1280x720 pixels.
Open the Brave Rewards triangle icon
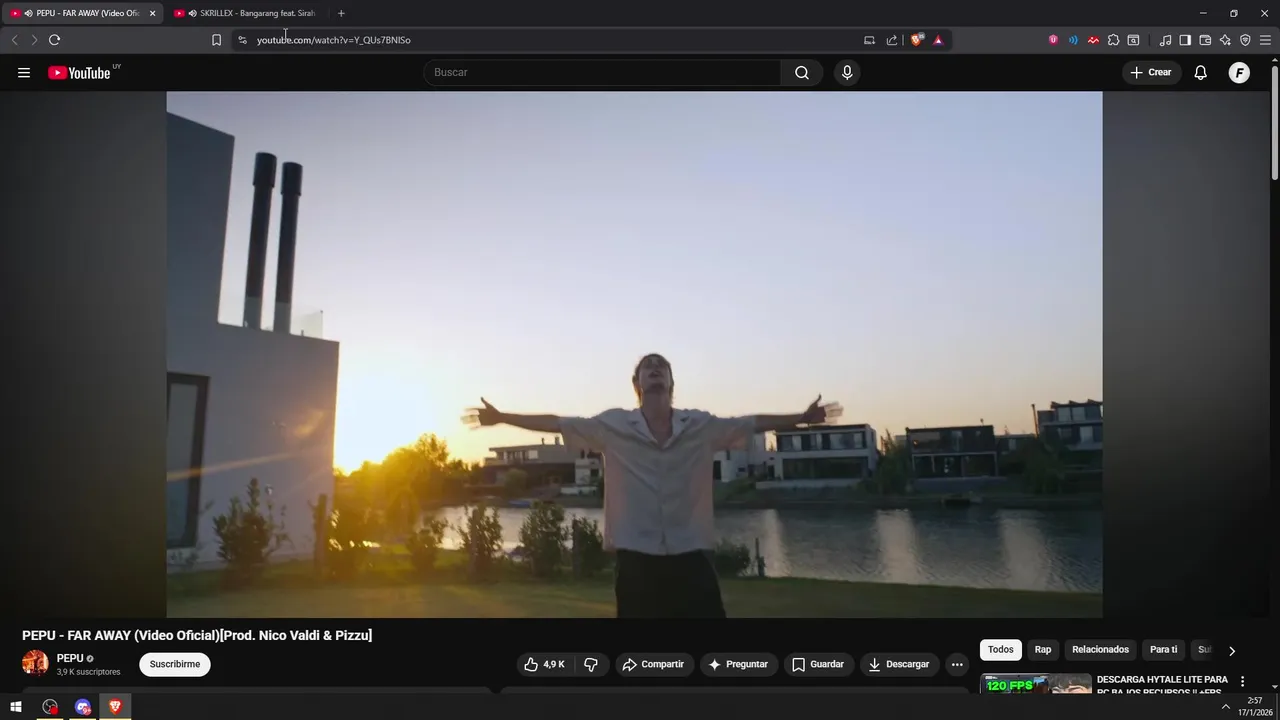pos(938,40)
